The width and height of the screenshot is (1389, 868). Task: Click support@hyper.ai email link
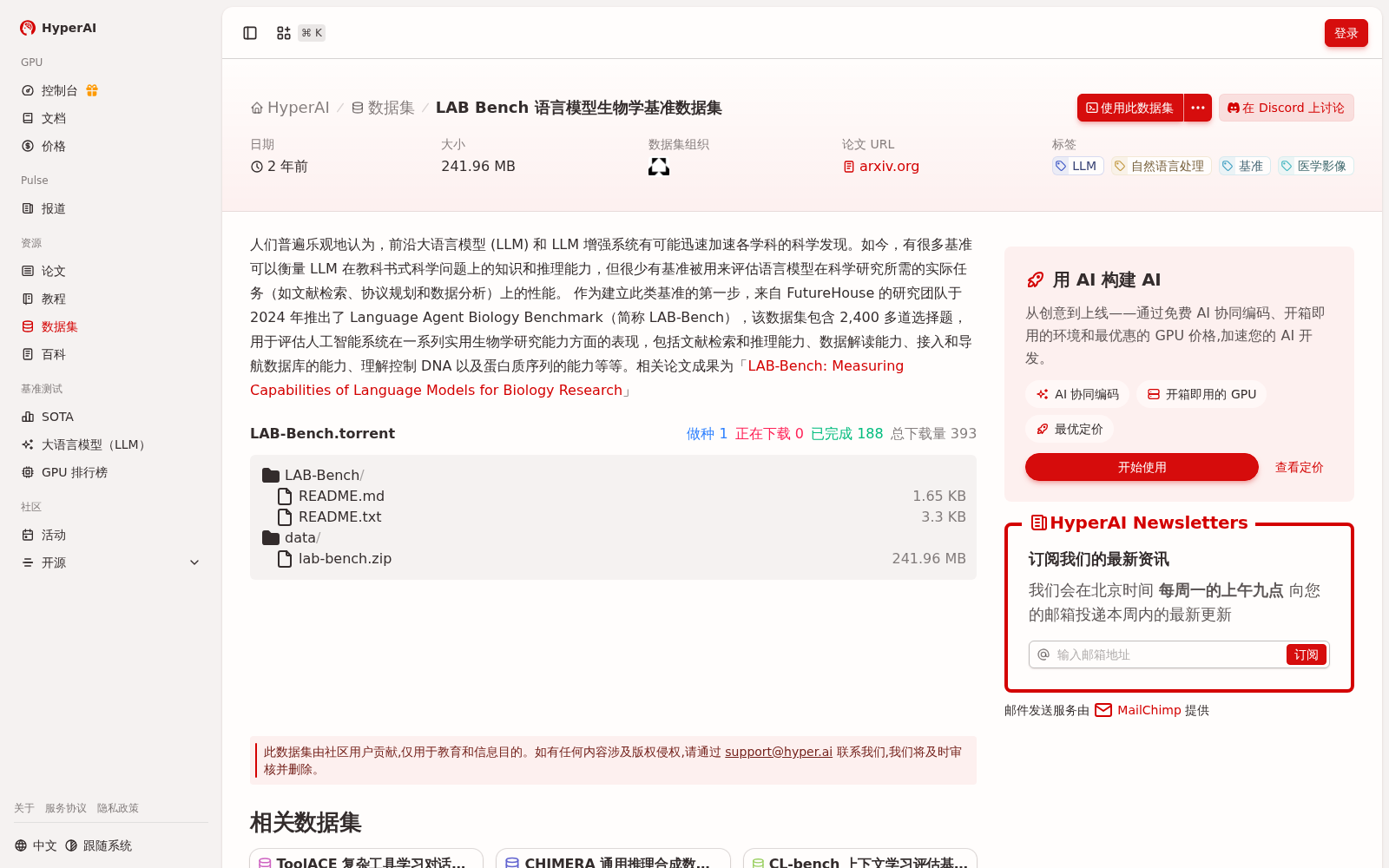(779, 752)
